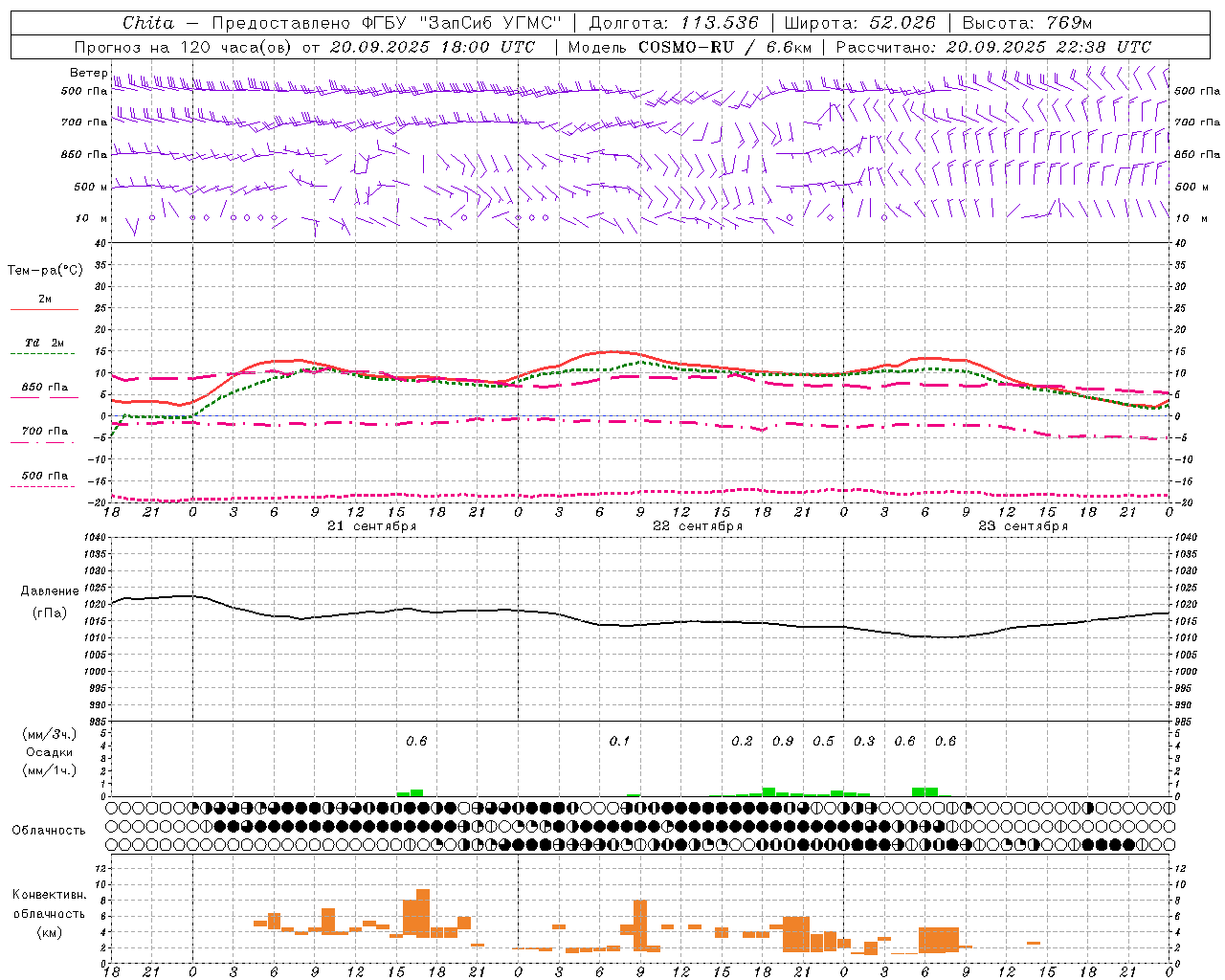The image size is (1225, 980).
Task: Click the "0.1" precipitation value
Action: pos(619,741)
